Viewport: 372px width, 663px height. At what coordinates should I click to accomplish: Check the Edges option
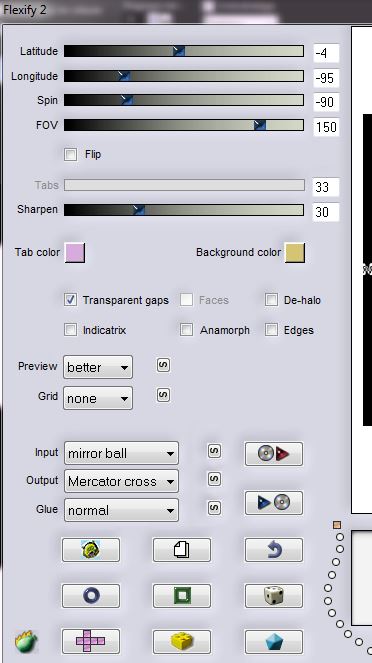click(271, 330)
